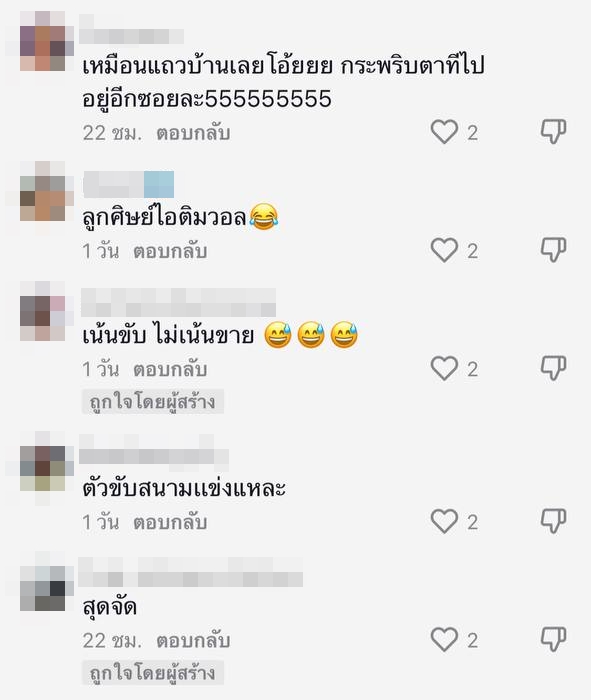Dislike the ตัวขับสนามแข่งแหละ comment
Image resolution: width=591 pixels, height=700 pixels.
[554, 521]
